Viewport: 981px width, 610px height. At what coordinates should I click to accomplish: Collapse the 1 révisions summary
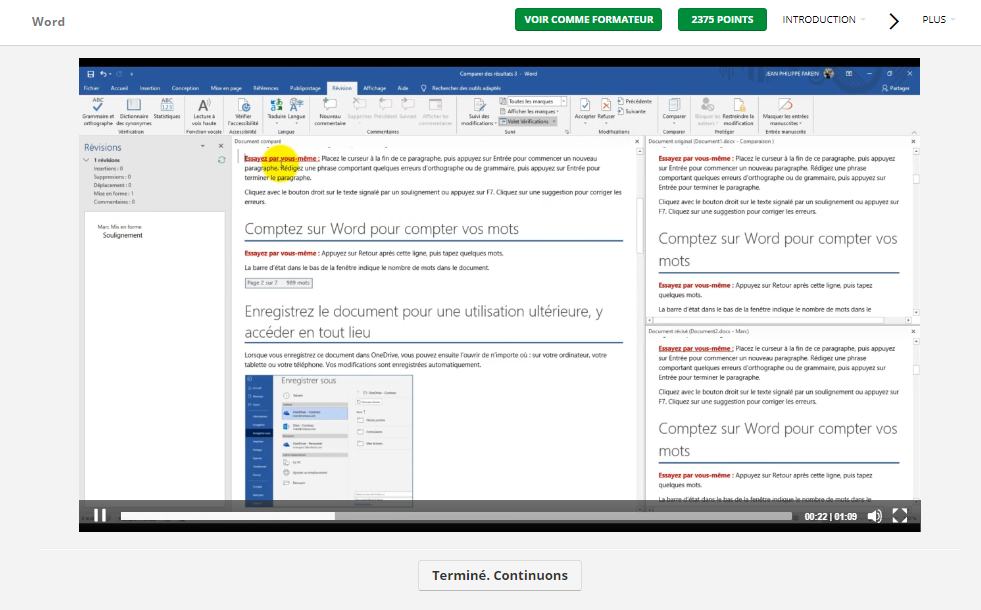86,160
